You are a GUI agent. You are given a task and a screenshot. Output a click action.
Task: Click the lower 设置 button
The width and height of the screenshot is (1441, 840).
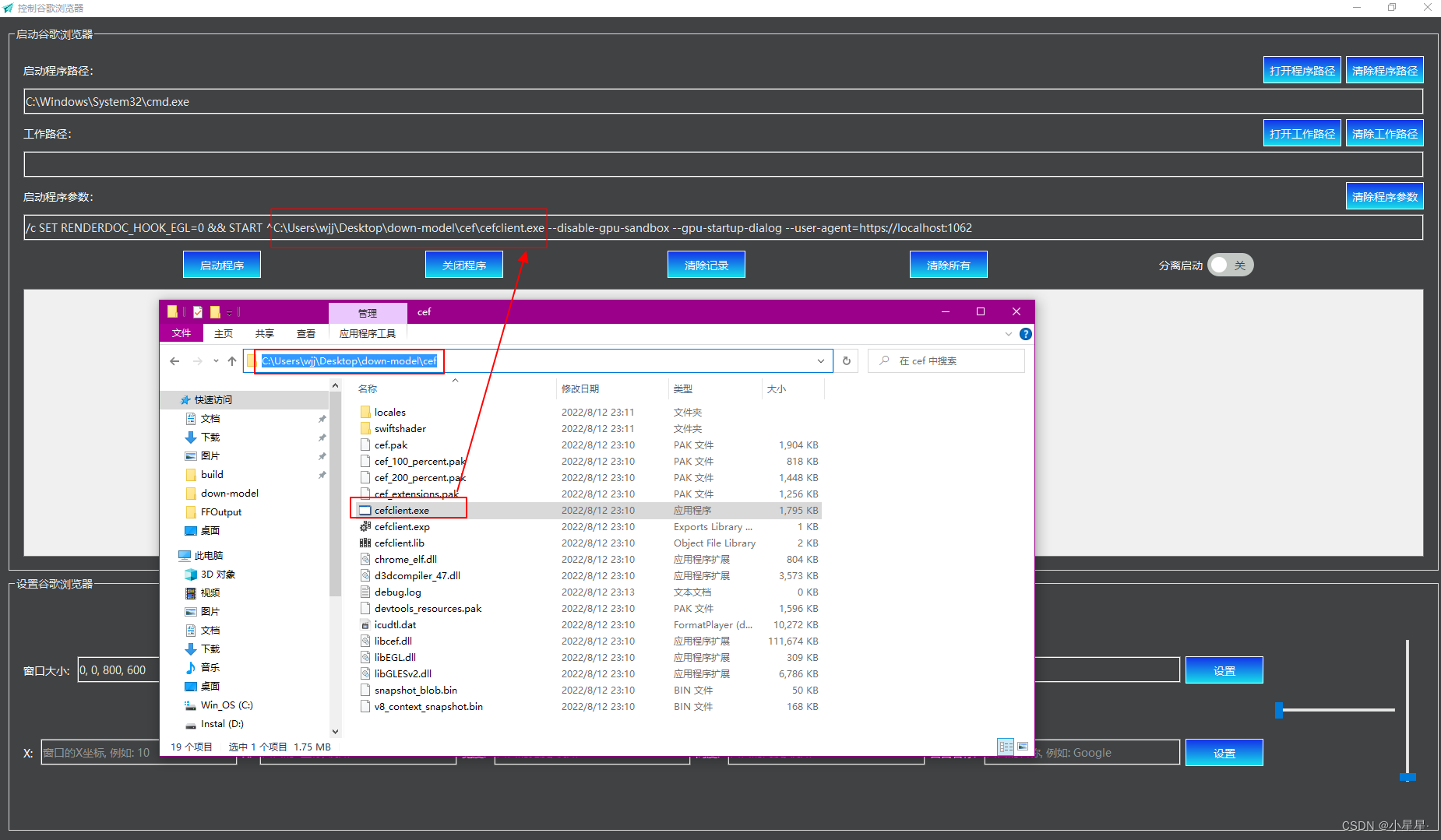click(1224, 752)
